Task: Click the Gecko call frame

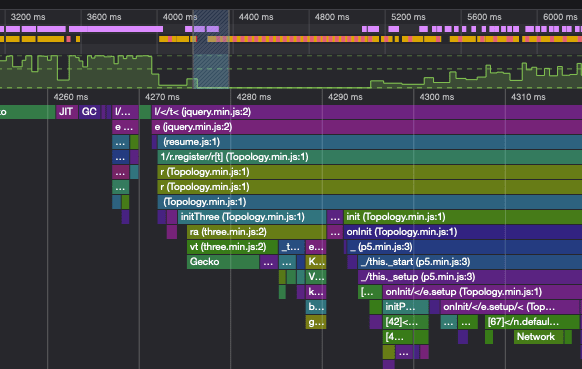Action: (223, 262)
